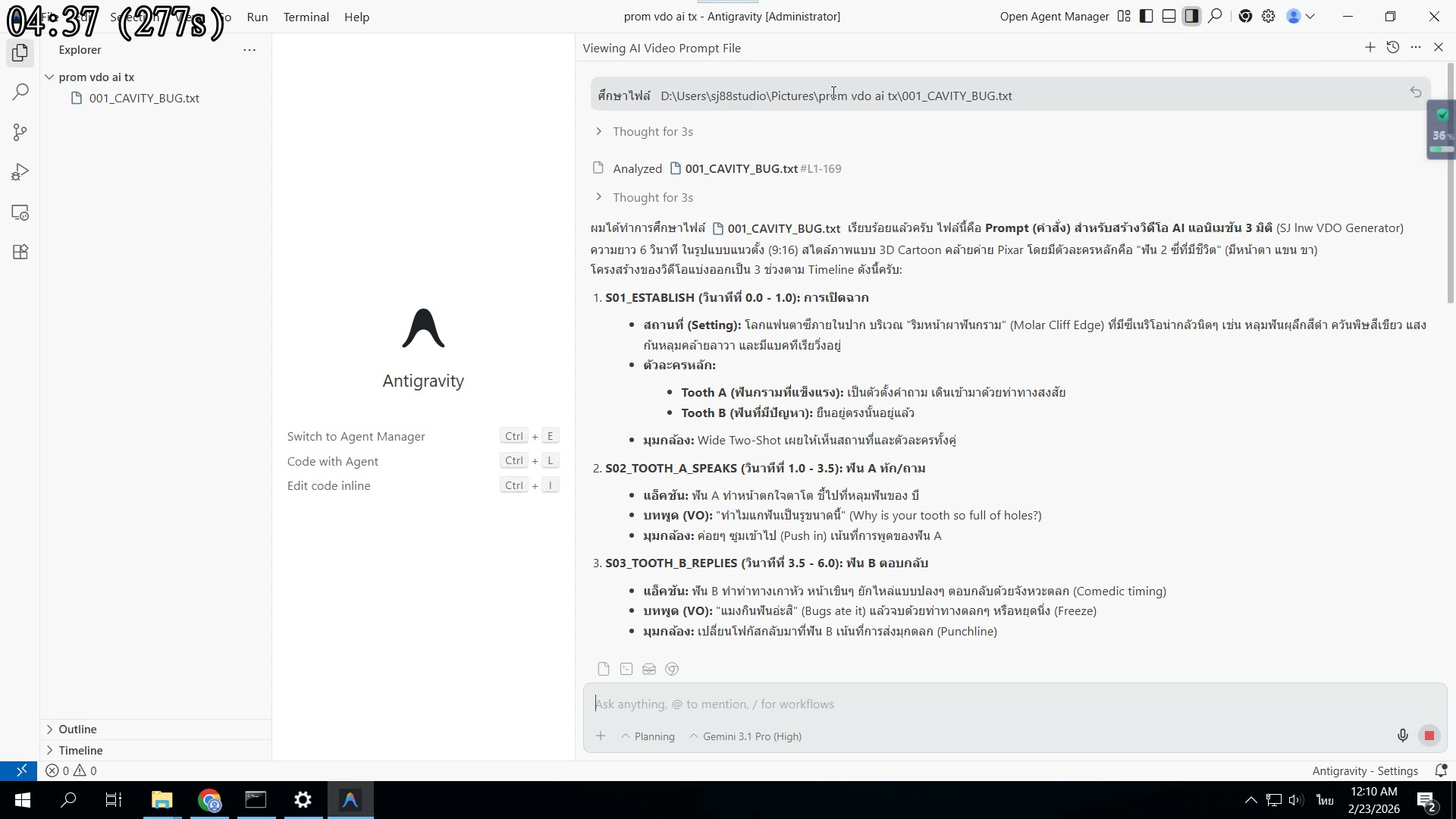Click the Open Agent Manager button

pyautogui.click(x=1053, y=16)
